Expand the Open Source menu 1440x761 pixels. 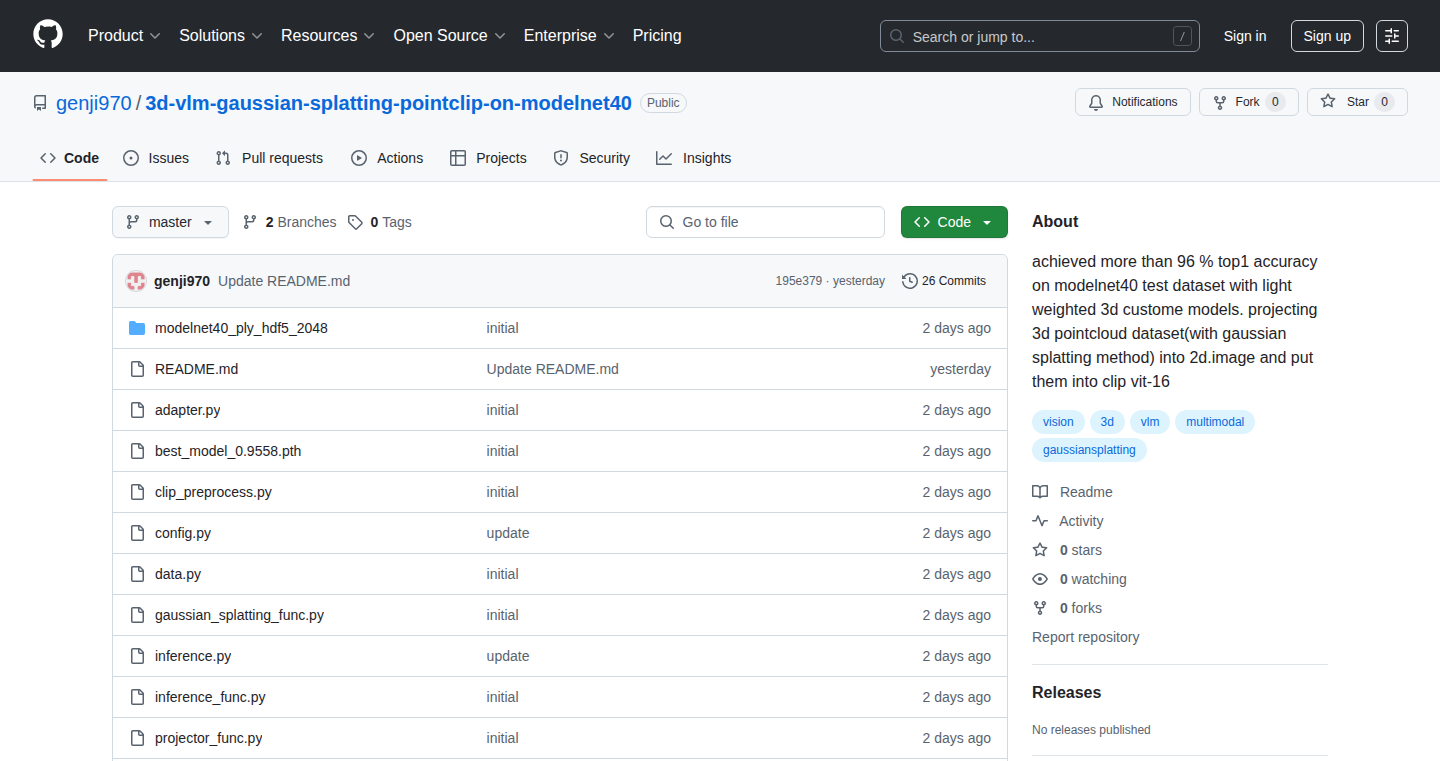(450, 35)
